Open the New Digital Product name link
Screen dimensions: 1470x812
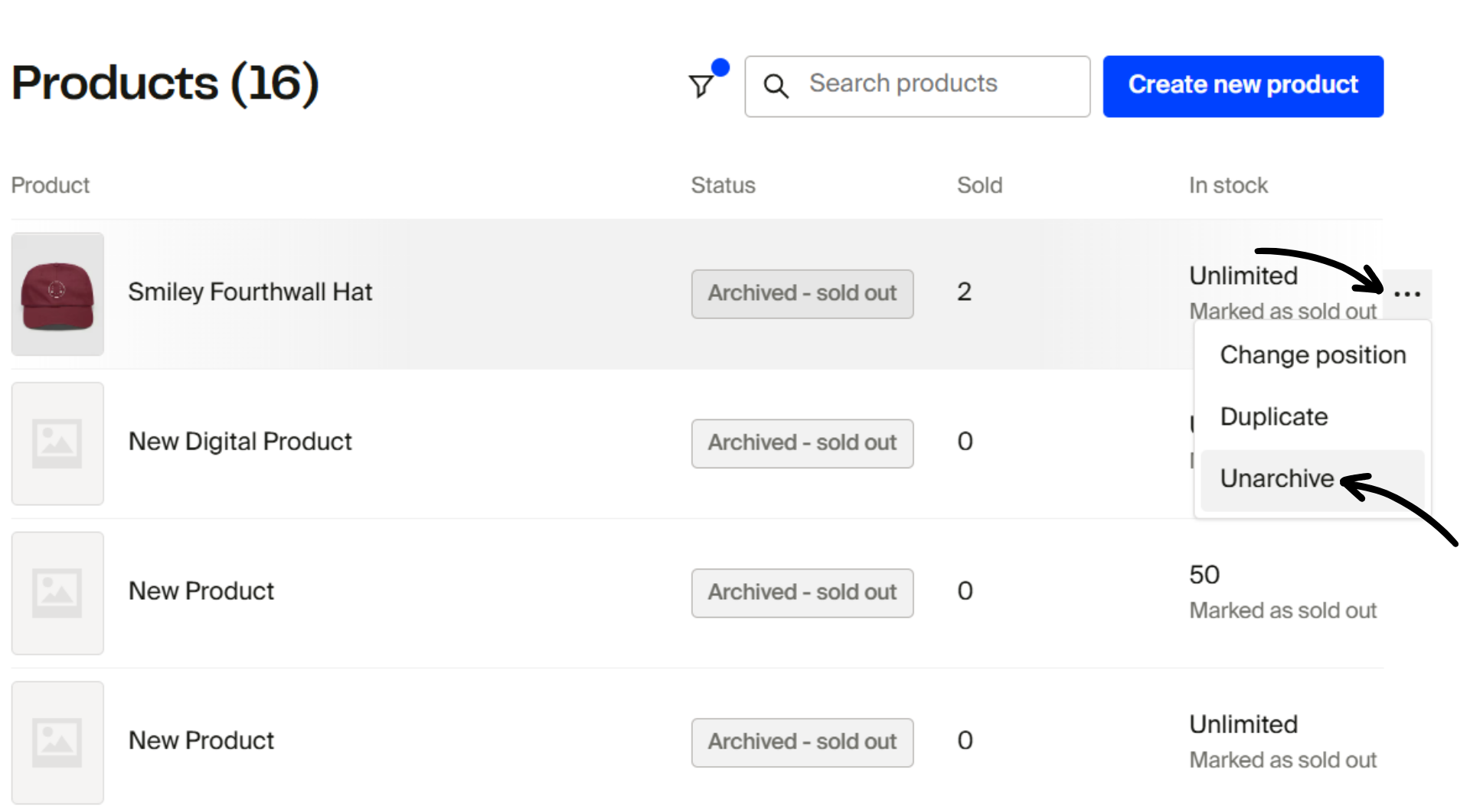point(240,442)
